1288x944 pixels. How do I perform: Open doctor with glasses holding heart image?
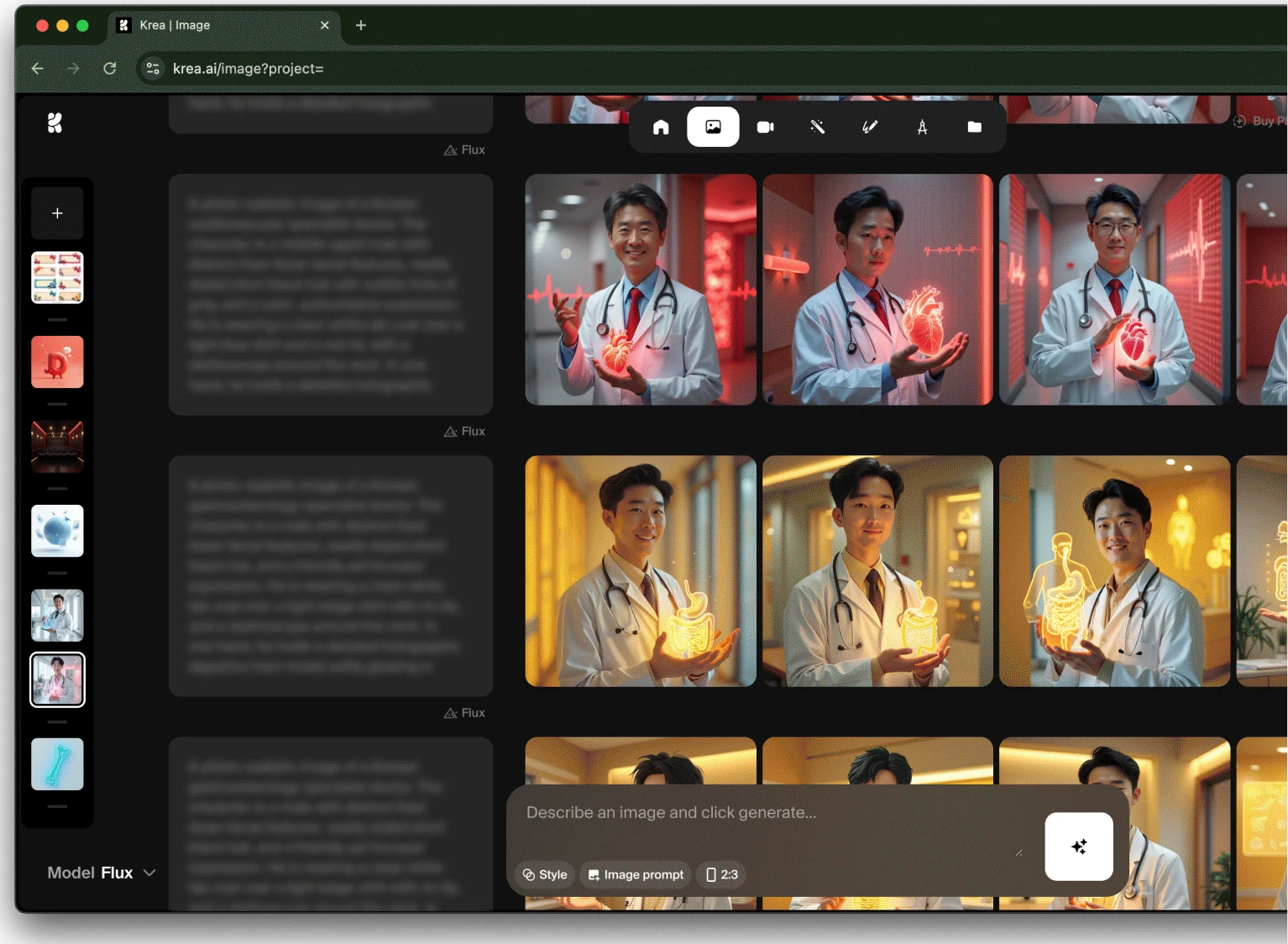(1114, 290)
